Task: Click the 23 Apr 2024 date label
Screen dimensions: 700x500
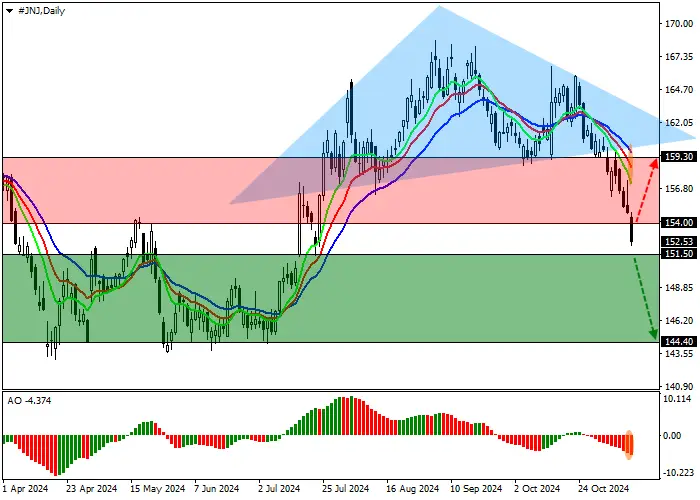Action: pos(92,489)
